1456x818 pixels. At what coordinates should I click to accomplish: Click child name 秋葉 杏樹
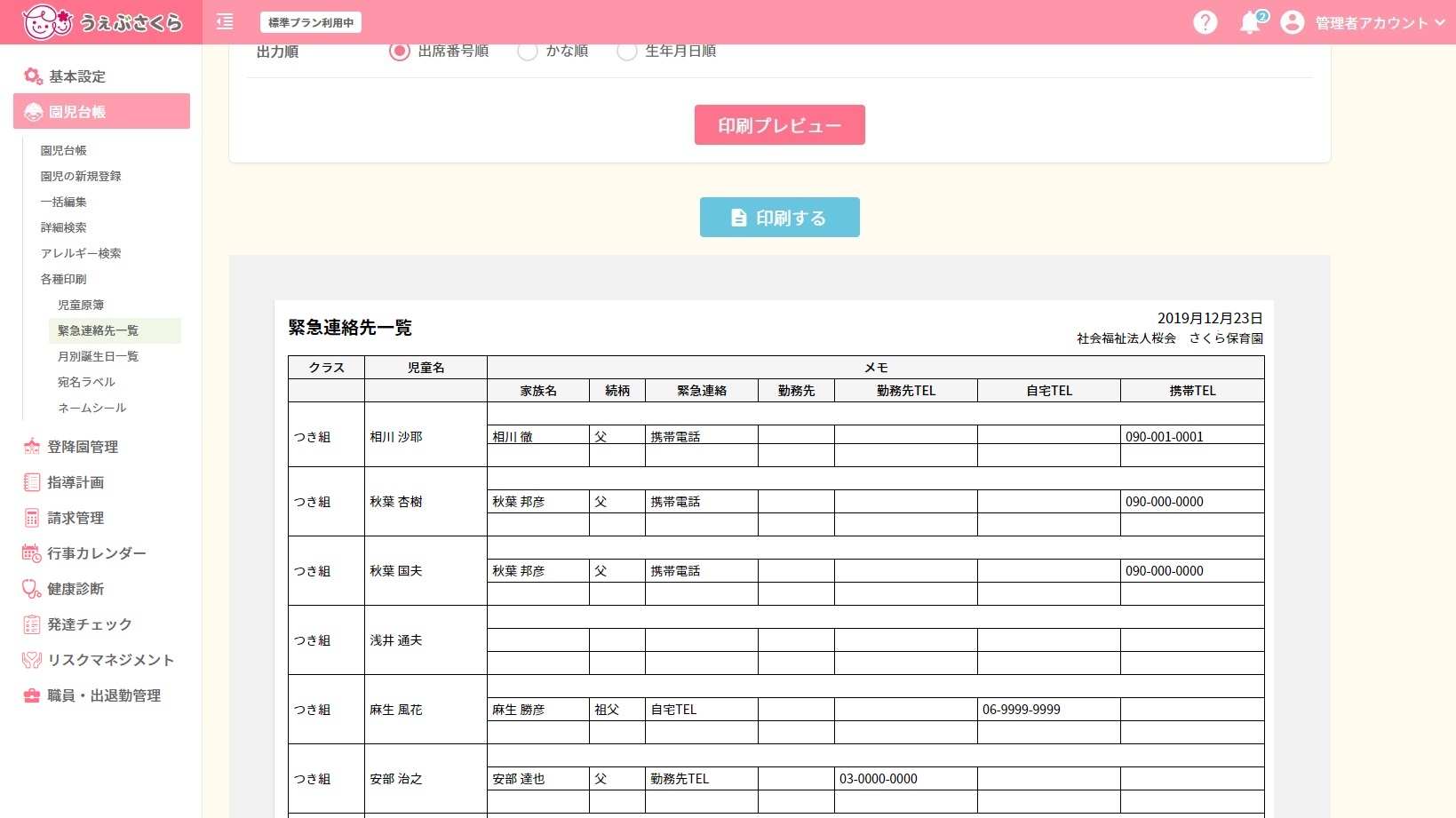coord(396,502)
